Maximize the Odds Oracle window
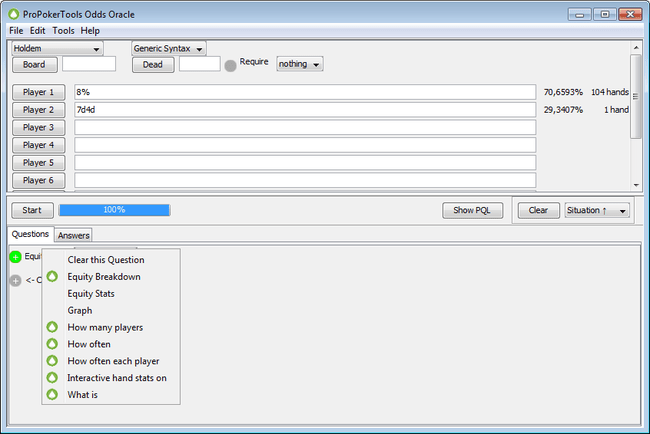Image resolution: width=650 pixels, height=434 pixels. (604, 15)
